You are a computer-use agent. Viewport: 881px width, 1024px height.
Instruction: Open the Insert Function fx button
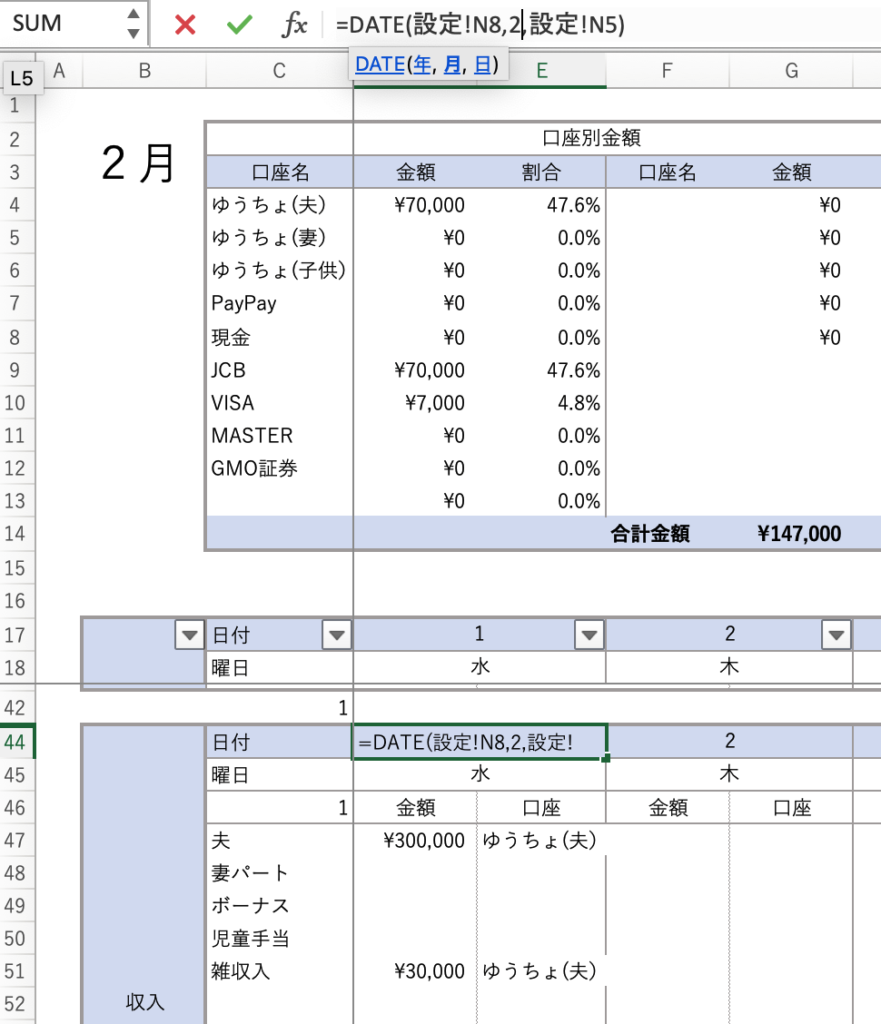(x=294, y=25)
